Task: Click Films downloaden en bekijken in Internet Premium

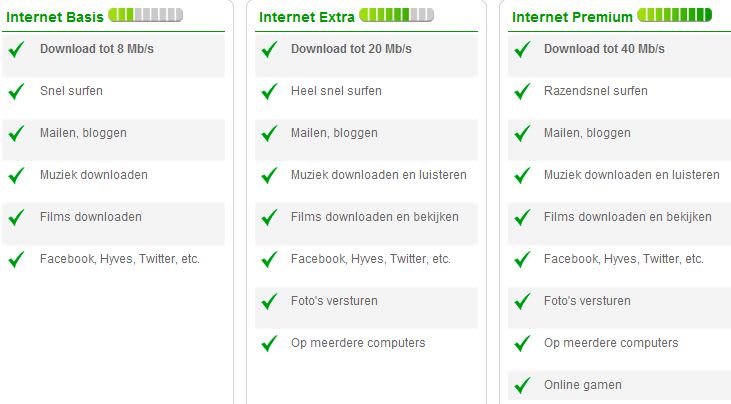Action: click(628, 217)
